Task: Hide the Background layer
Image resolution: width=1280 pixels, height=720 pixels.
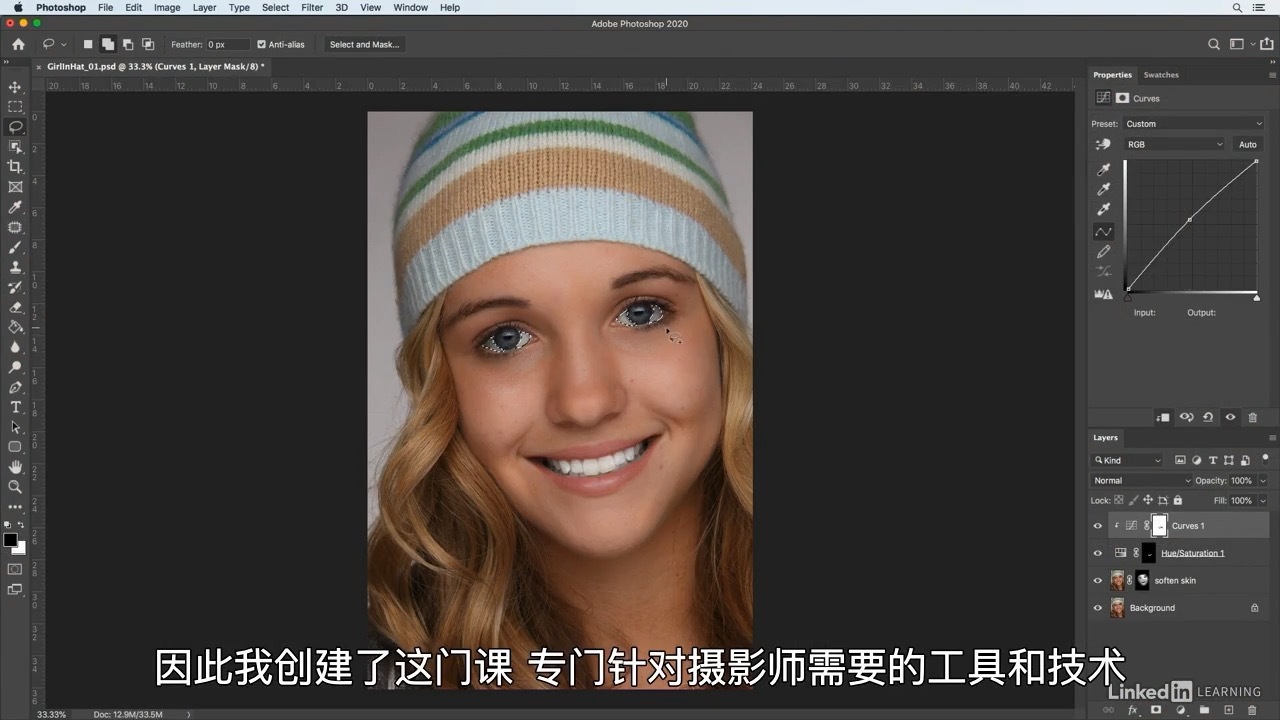Action: click(1098, 608)
